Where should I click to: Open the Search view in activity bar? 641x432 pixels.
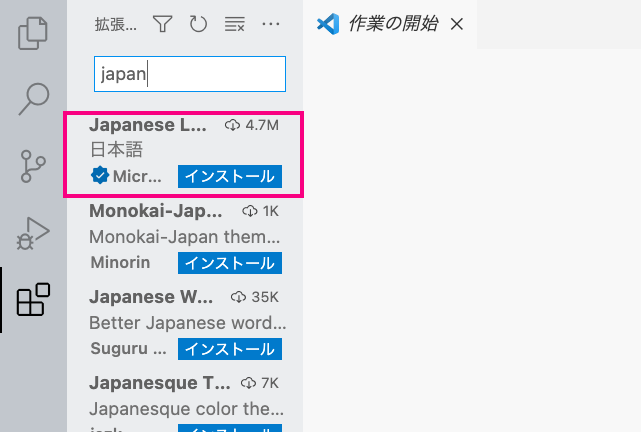point(34,99)
